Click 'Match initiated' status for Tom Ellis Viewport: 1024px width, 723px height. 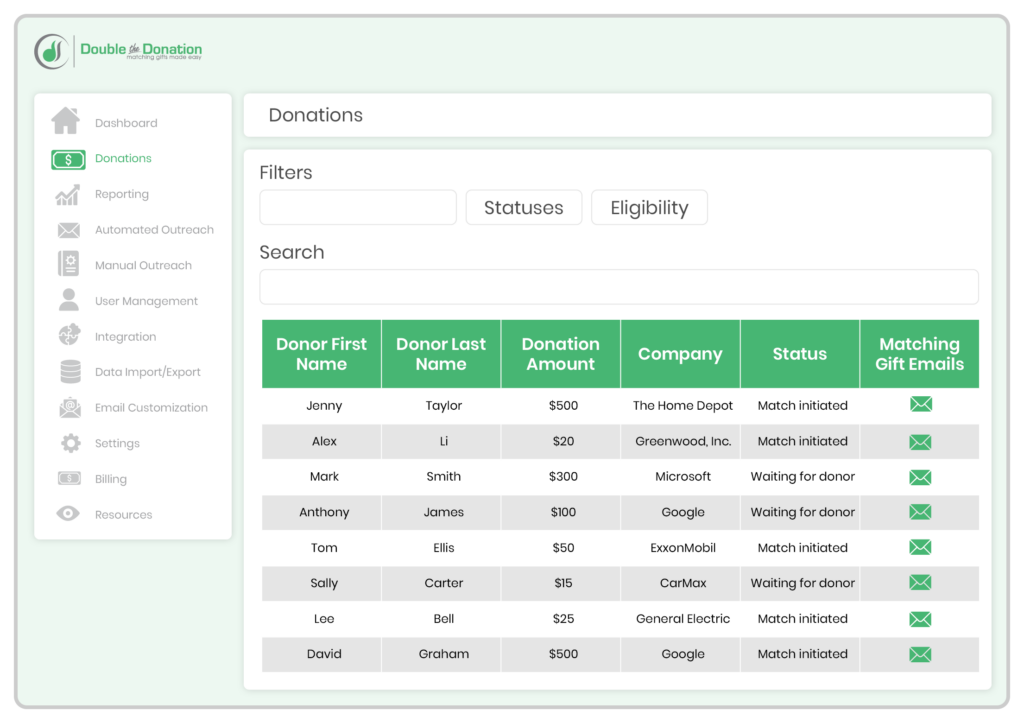tap(802, 548)
